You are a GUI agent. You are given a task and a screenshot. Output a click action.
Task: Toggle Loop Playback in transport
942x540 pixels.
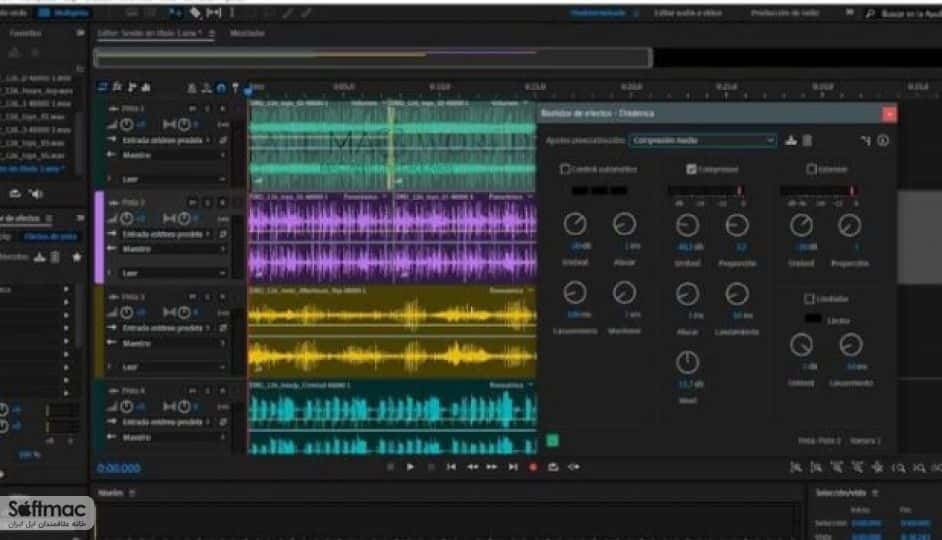click(553, 467)
